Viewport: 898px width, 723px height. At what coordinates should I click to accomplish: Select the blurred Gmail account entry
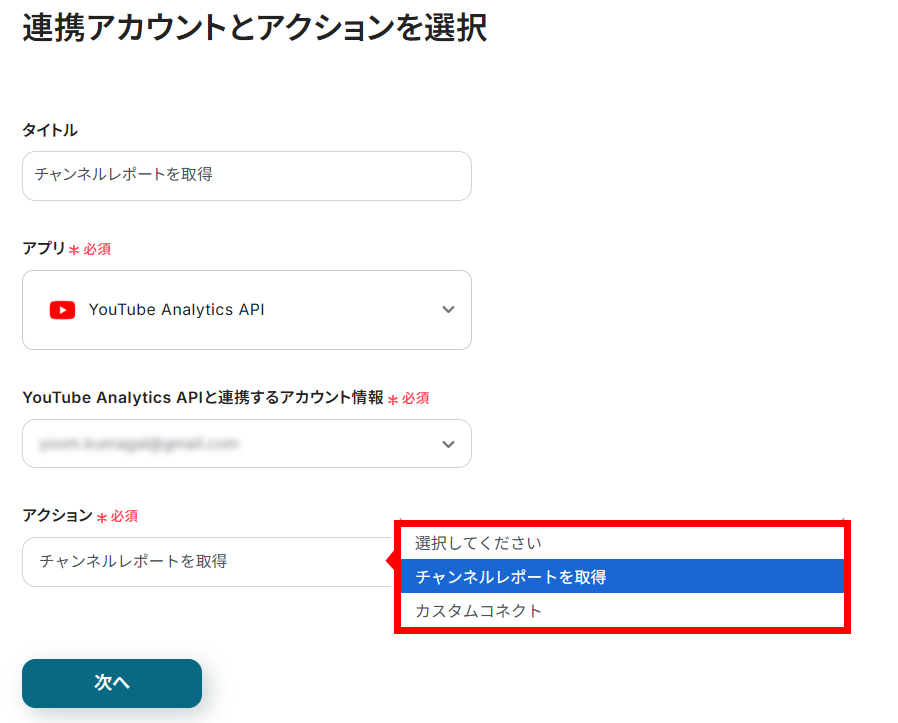pos(200,443)
